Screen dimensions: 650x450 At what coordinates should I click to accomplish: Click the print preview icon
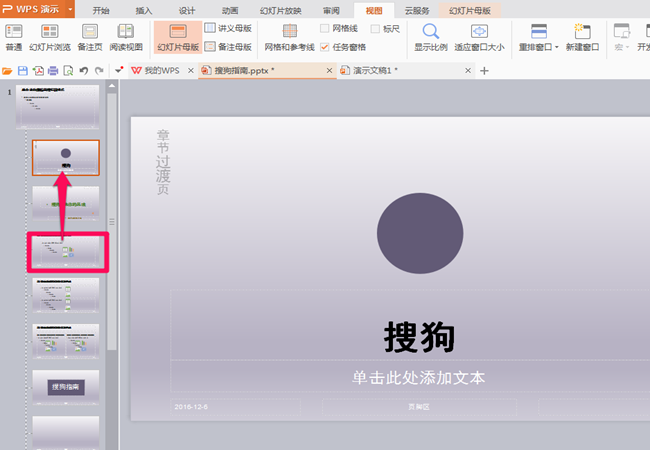pos(68,71)
